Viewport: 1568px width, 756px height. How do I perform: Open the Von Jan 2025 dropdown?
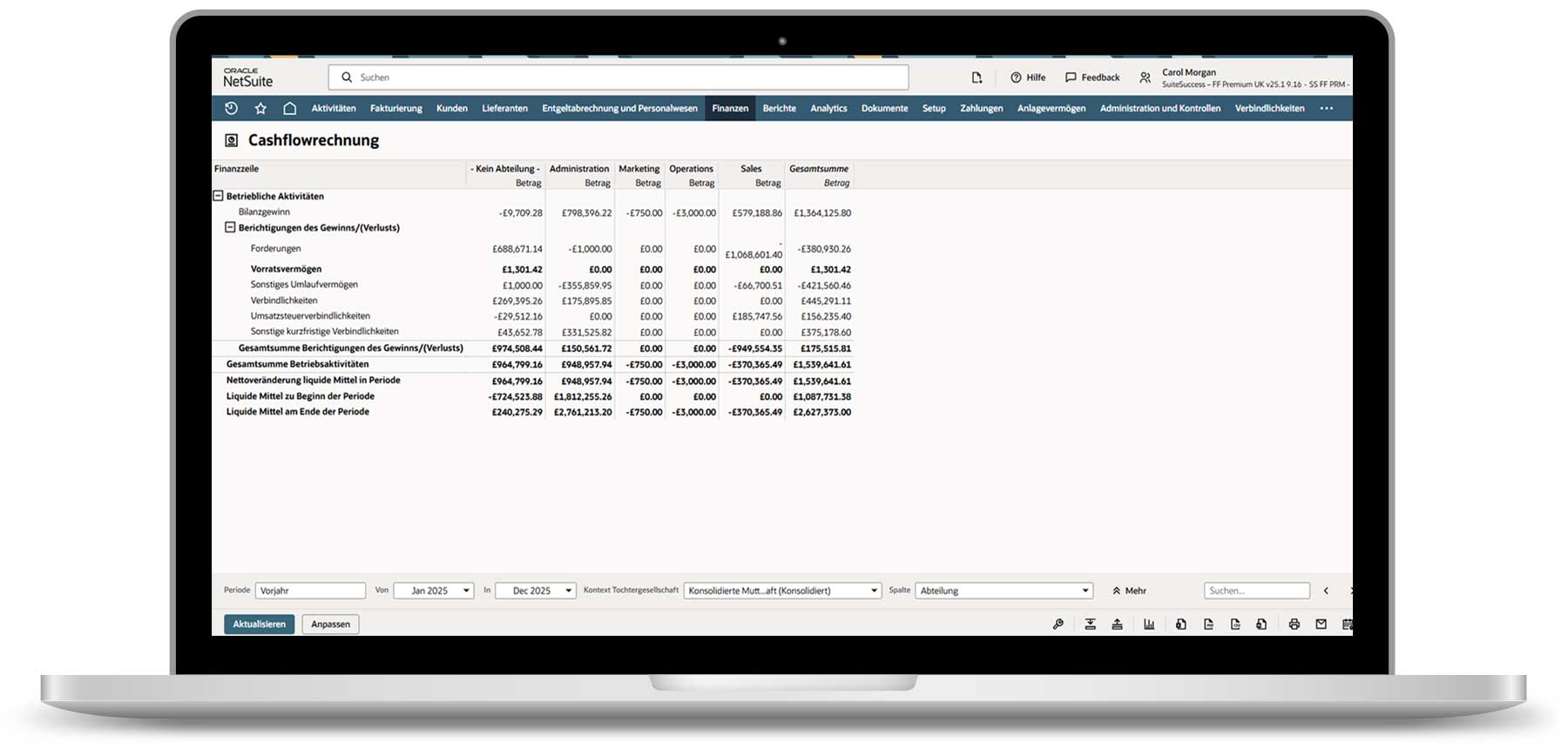tap(433, 591)
